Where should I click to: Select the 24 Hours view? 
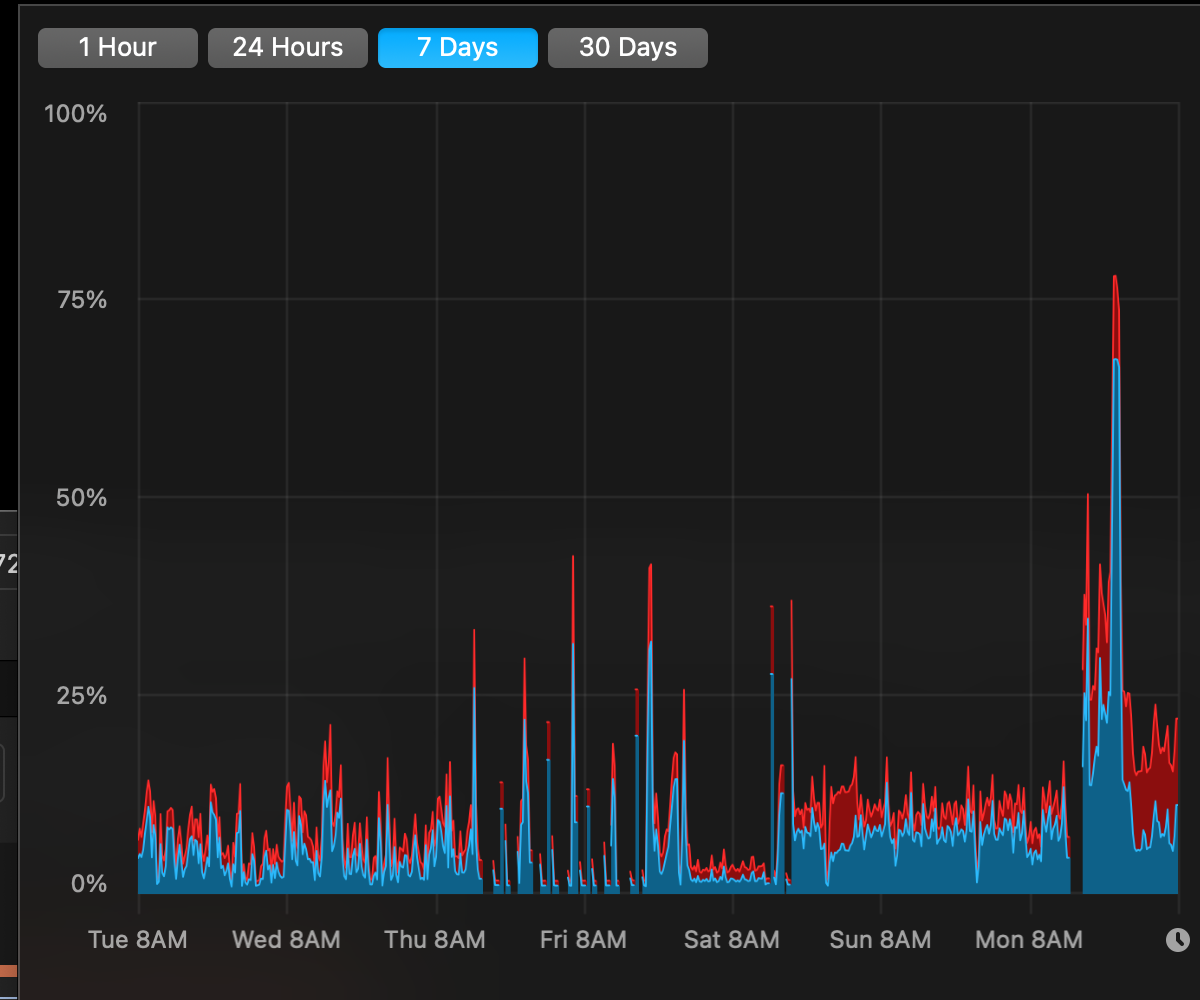pos(288,48)
